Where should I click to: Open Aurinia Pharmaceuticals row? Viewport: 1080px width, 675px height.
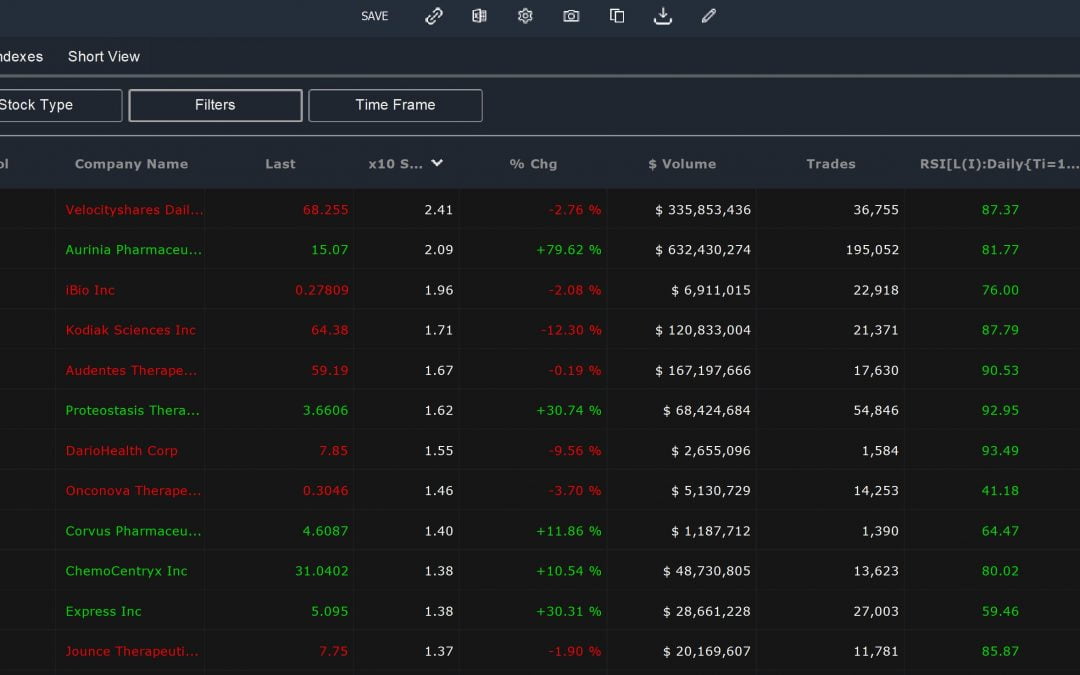[133, 250]
